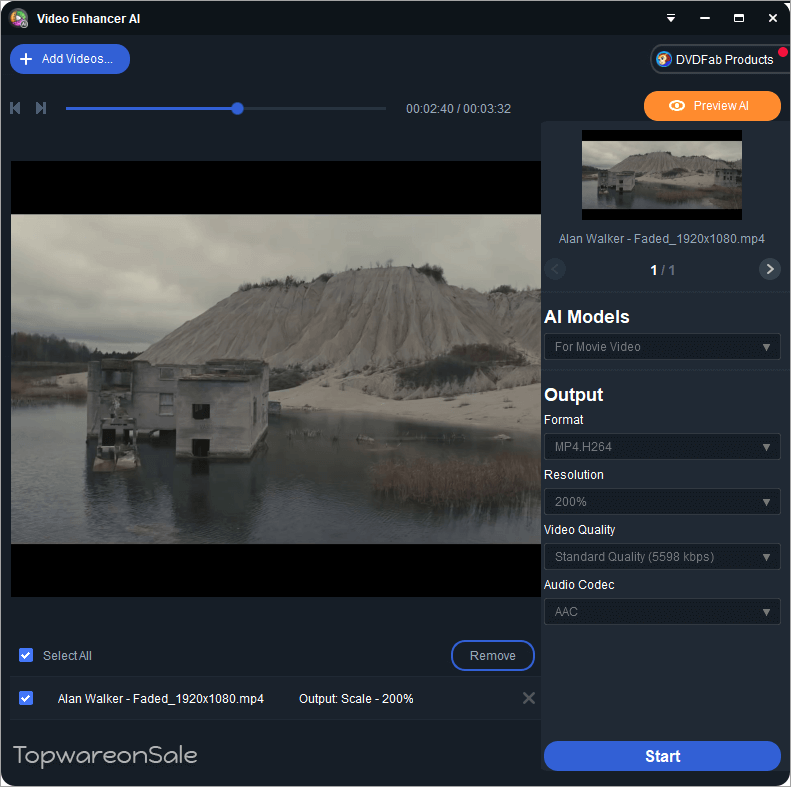Viewport: 791px width, 787px height.
Task: Delete the Alan Walker file row with X
Action: [529, 698]
